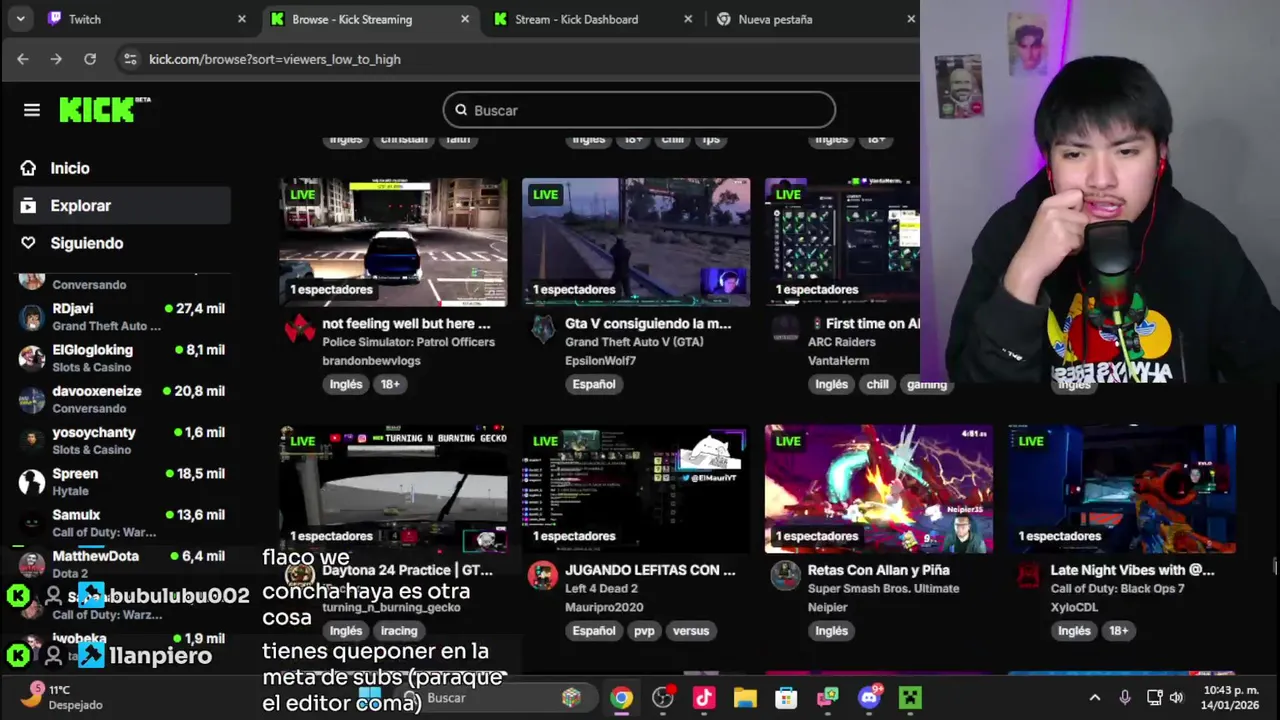Open Minecraft from the taskbar
The width and height of the screenshot is (1280, 720).
click(x=910, y=698)
